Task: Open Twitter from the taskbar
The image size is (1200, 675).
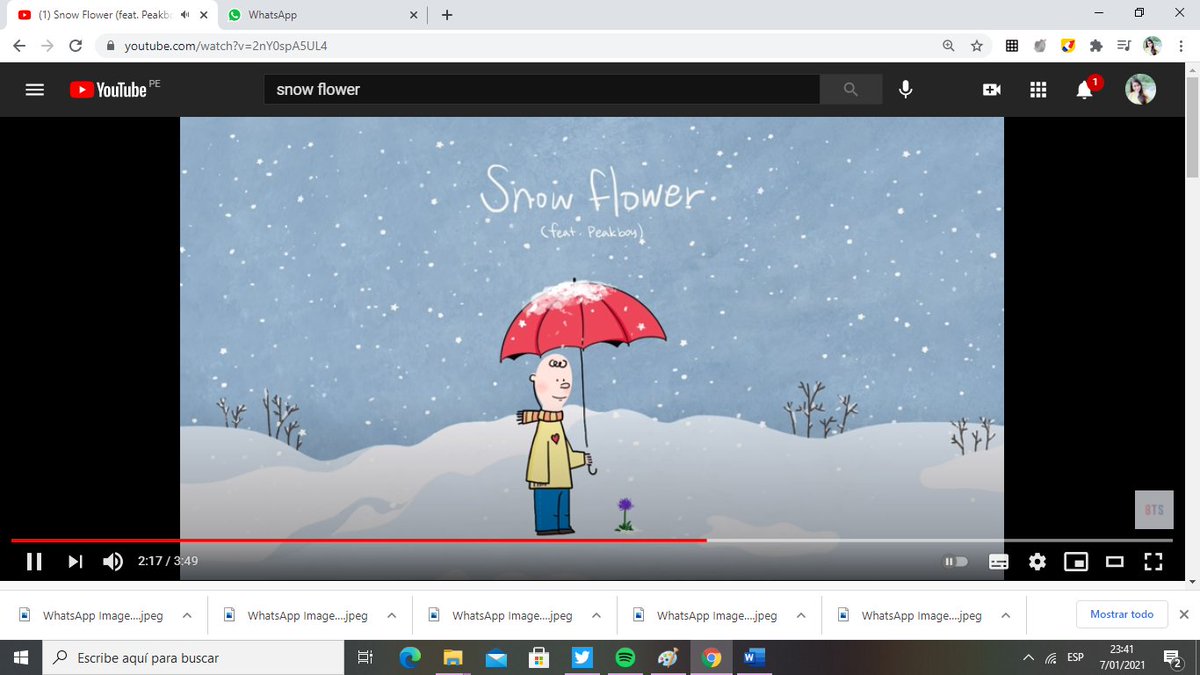Action: click(x=582, y=657)
